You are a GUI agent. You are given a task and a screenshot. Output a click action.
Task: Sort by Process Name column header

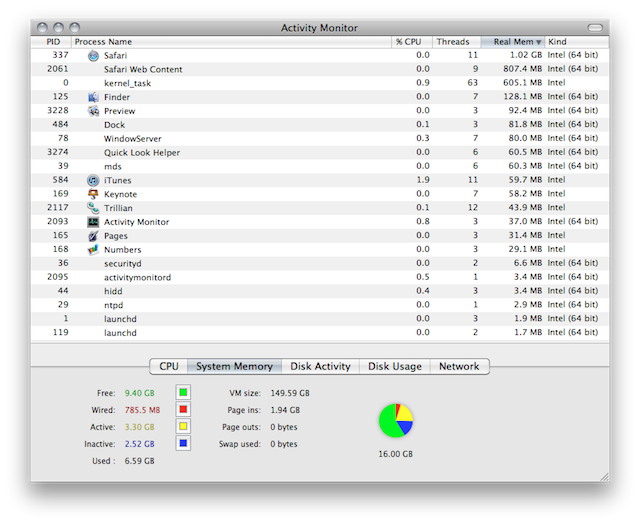coord(231,42)
